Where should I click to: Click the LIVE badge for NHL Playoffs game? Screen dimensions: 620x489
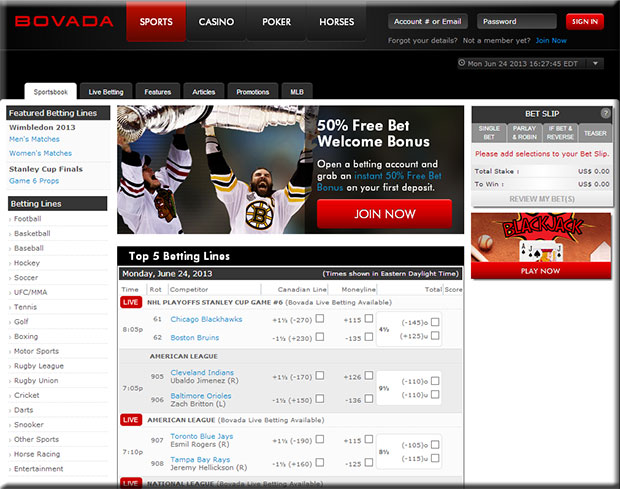click(x=131, y=302)
